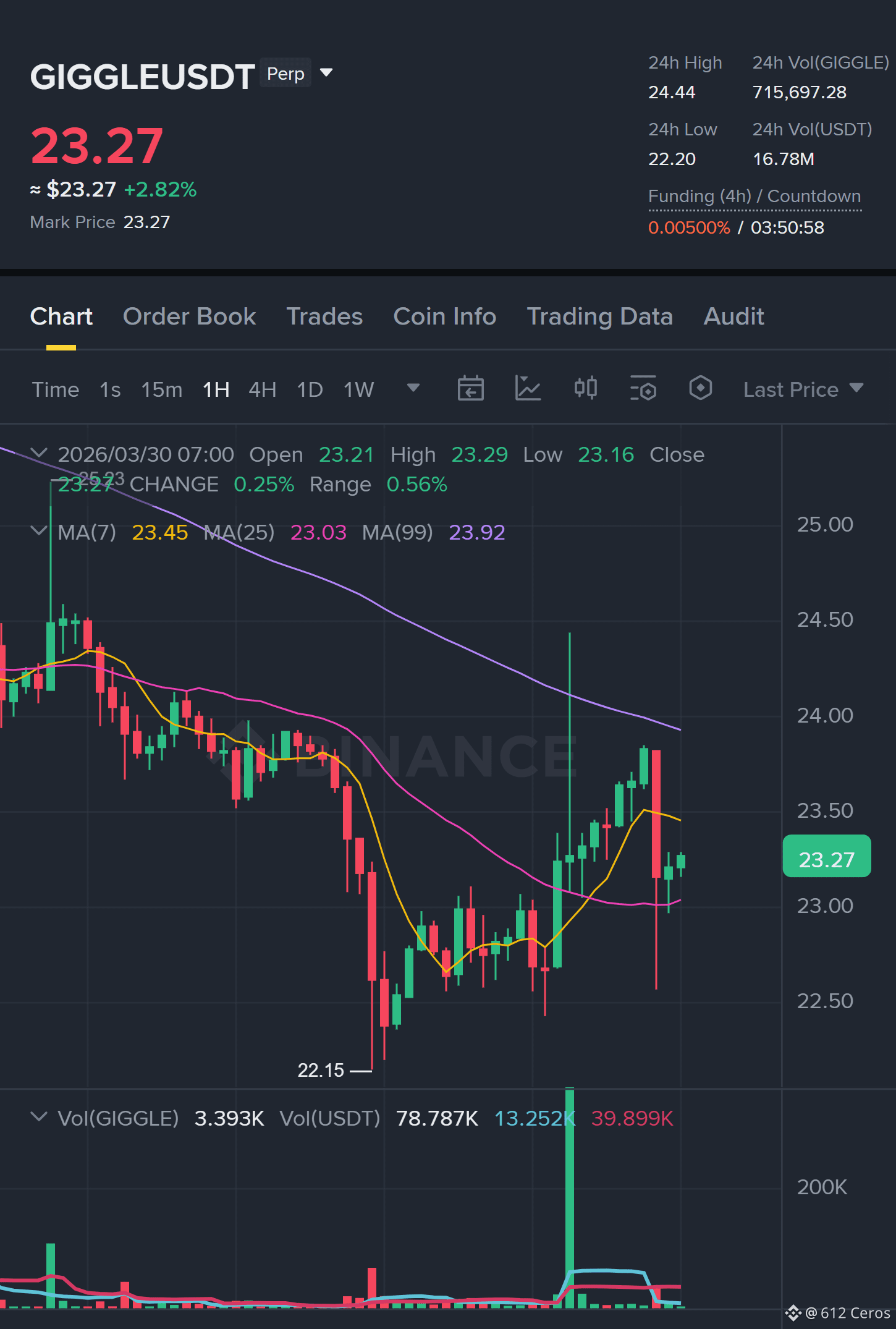Click the MA(99) purple value 23.92
This screenshot has height=1329, width=896.
[477, 532]
